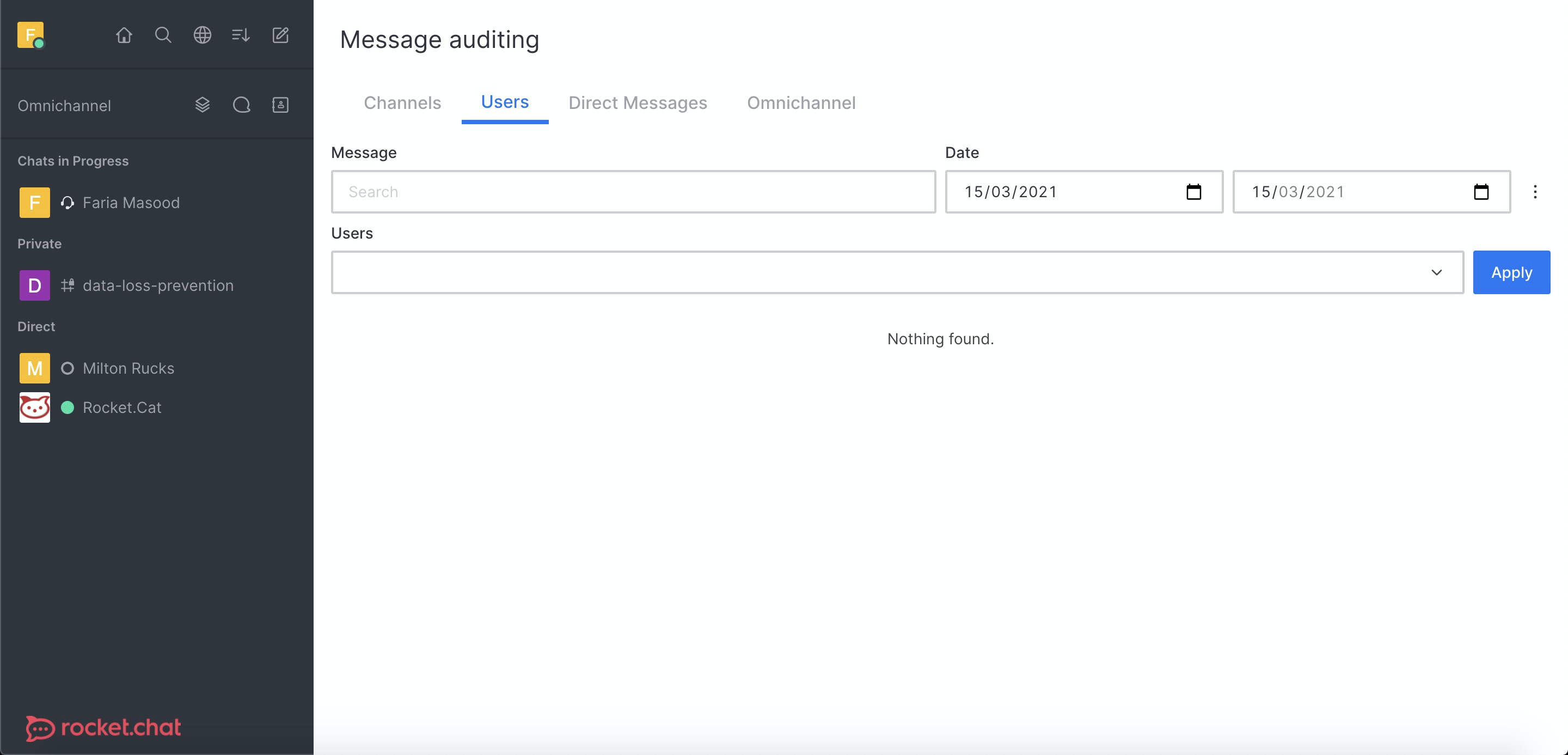Viewport: 1568px width, 755px height.
Task: Click Chats in Progress section label
Action: tap(73, 161)
